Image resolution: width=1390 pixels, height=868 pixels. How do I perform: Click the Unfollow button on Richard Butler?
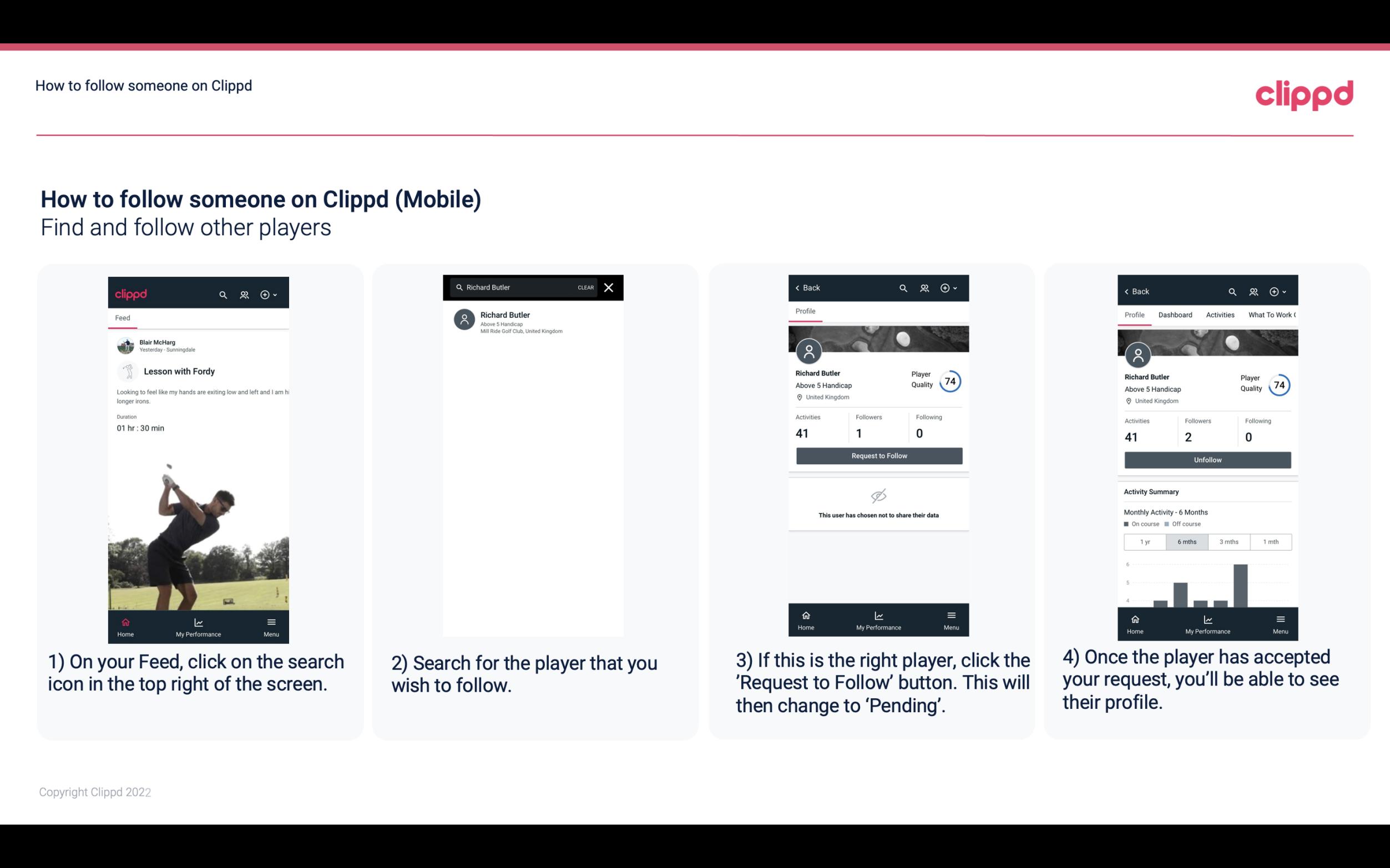click(1206, 460)
